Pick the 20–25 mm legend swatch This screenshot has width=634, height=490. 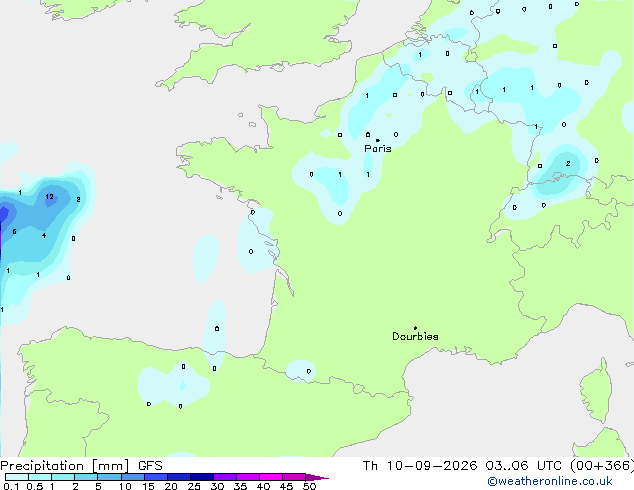178,477
